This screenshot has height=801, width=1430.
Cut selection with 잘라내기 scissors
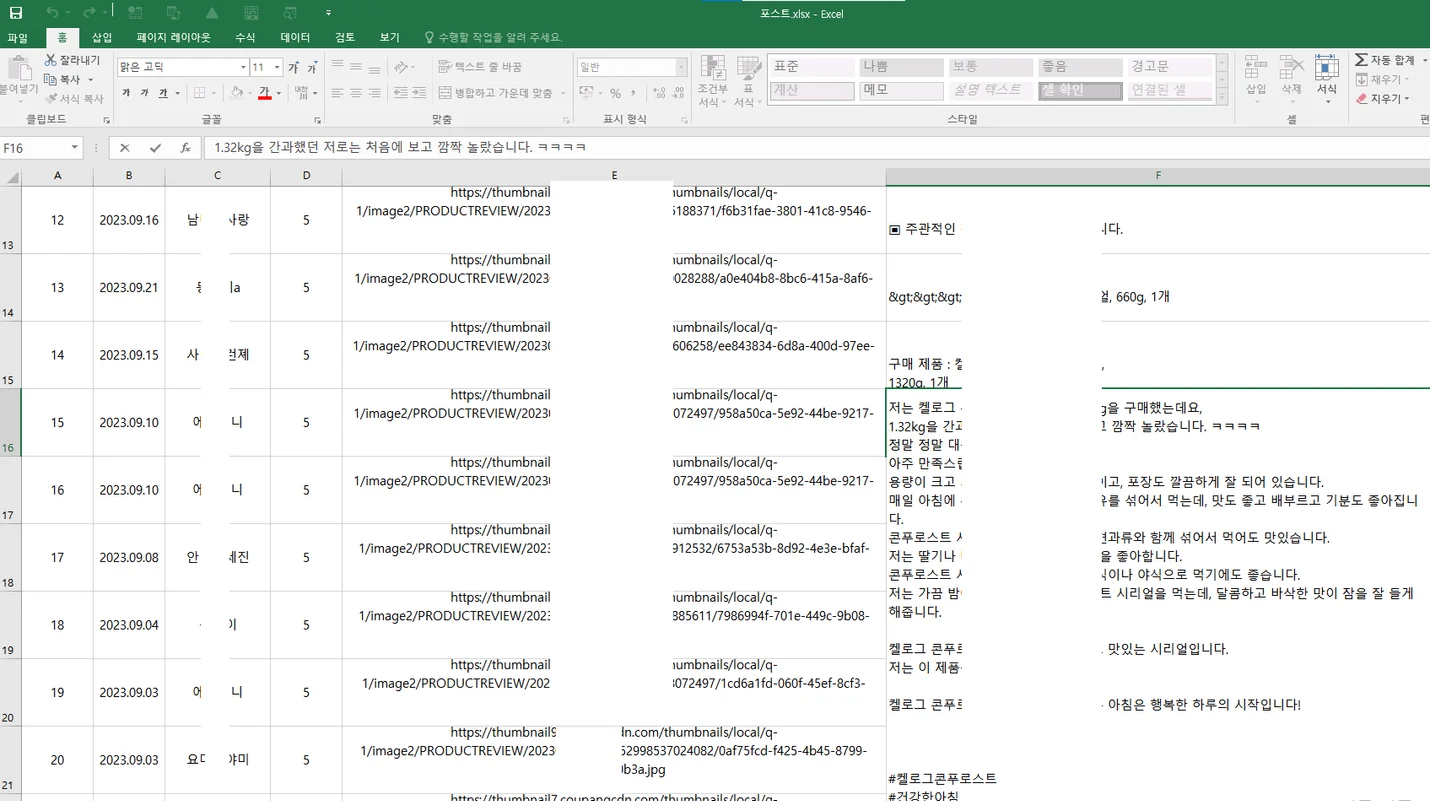[73, 61]
